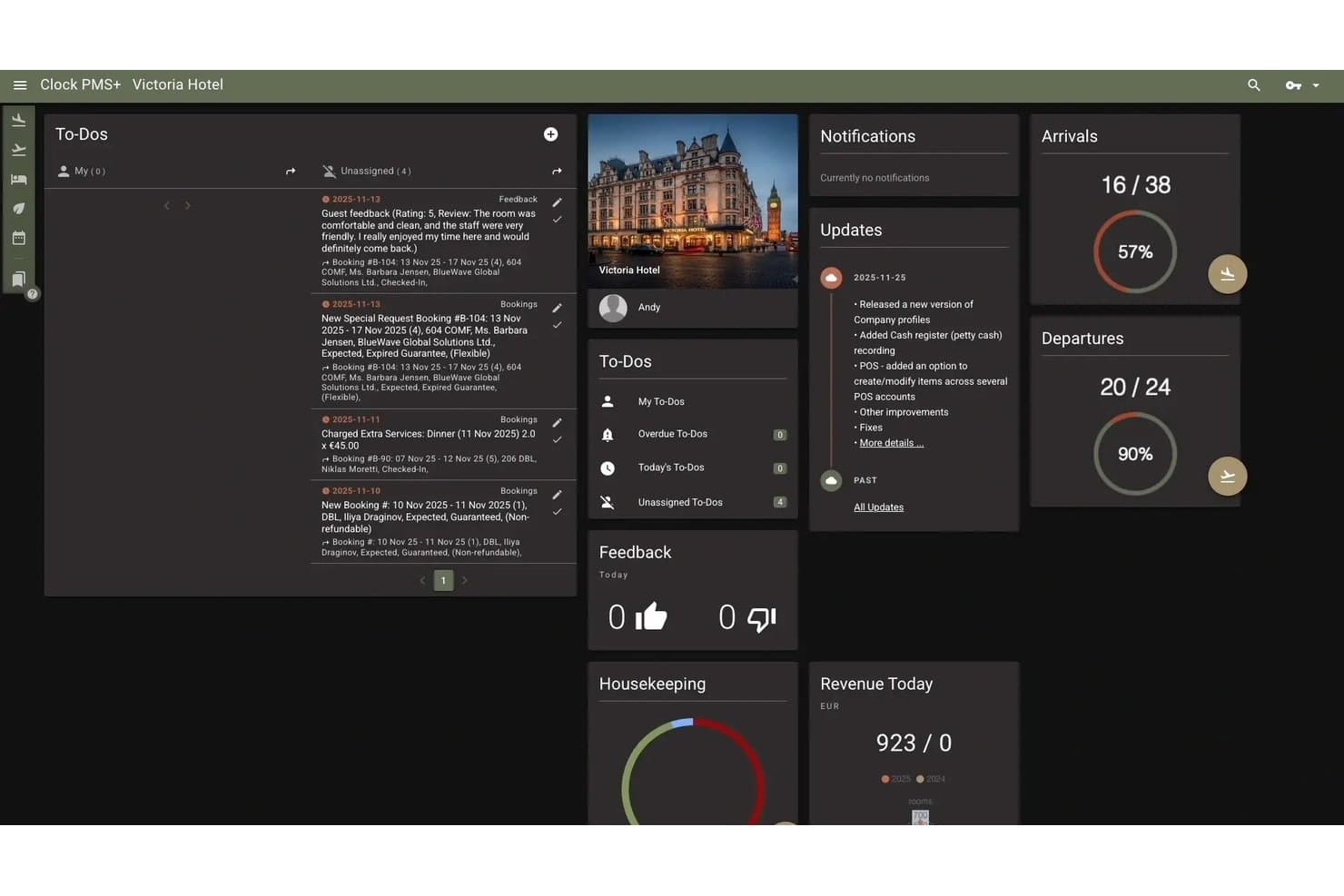1344x896 pixels.
Task: Open Today's To-Dos list item
Action: coord(693,468)
